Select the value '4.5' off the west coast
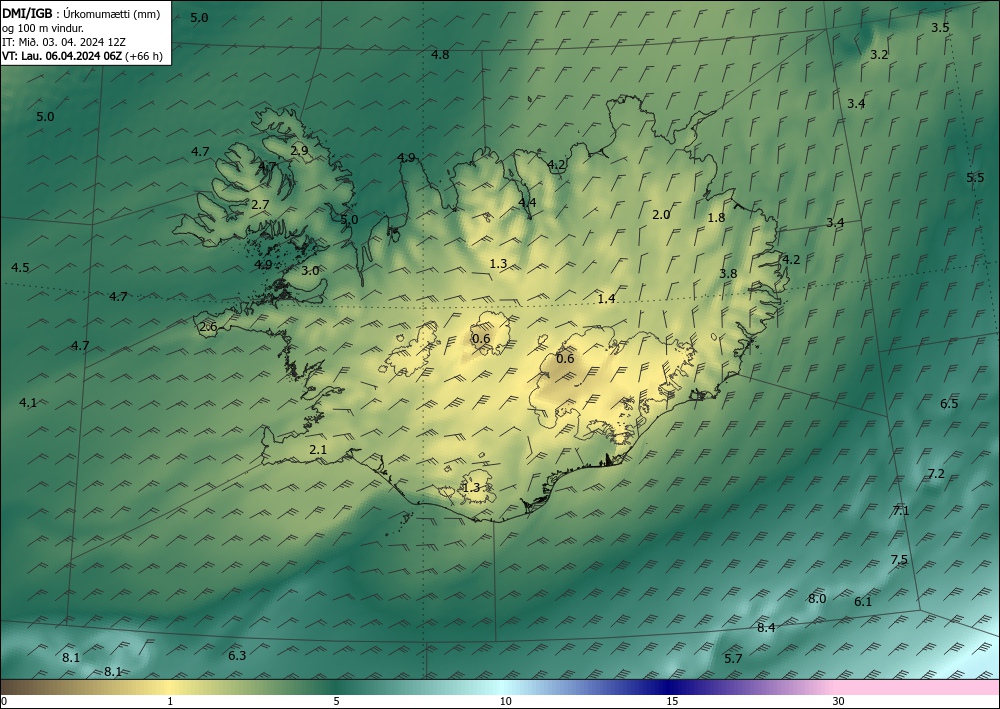Viewport: 1000px width, 709px height. [20, 267]
